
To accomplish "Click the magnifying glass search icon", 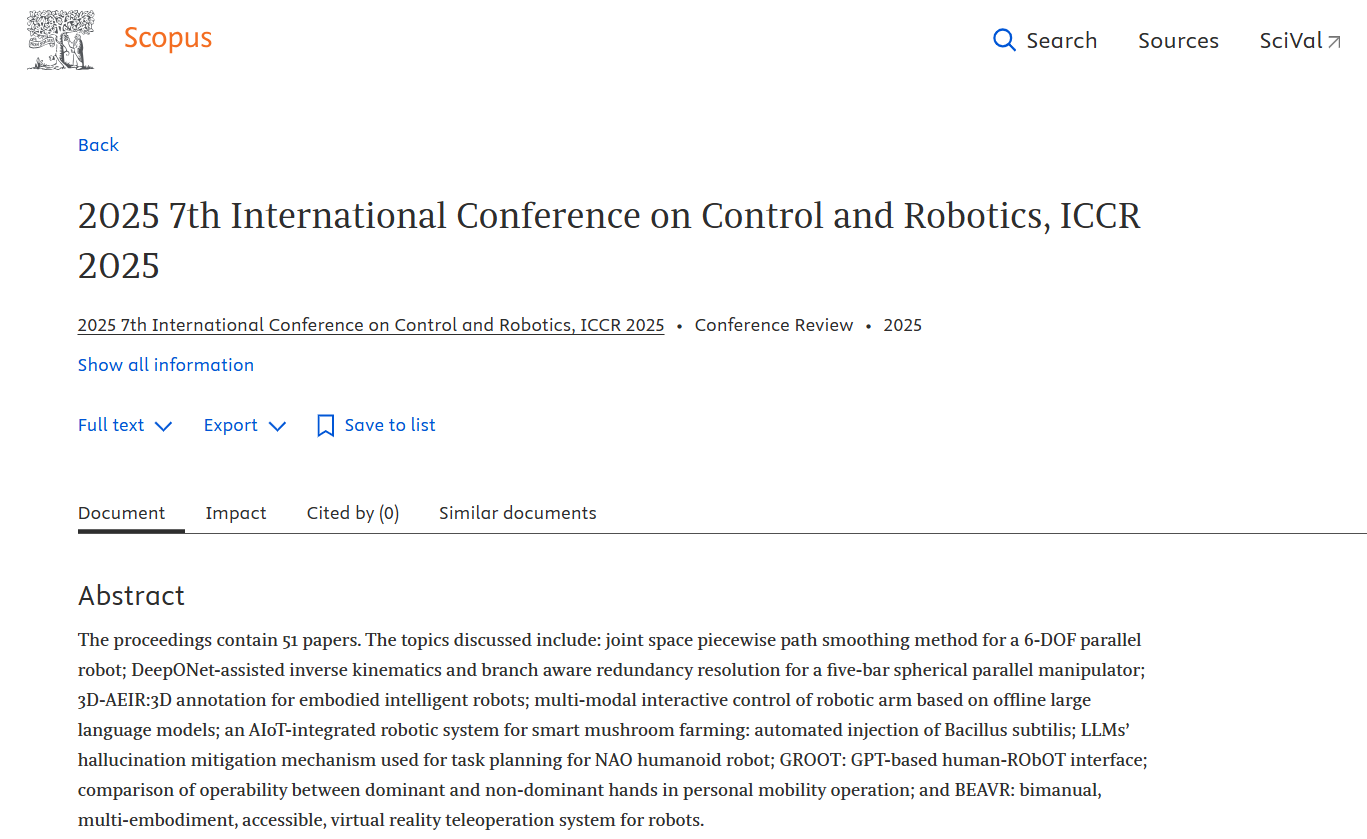I will [1004, 40].
